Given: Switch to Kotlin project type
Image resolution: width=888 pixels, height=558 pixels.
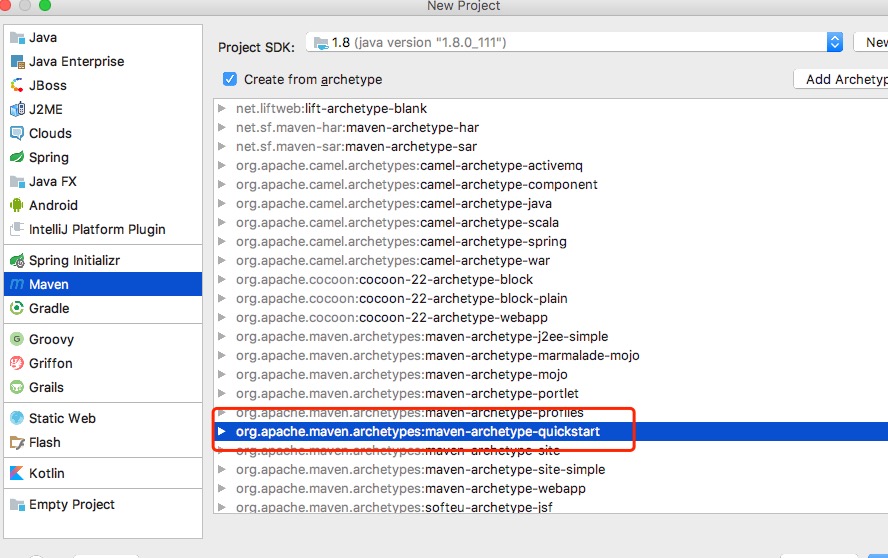Looking at the screenshot, I should (x=103, y=473).
